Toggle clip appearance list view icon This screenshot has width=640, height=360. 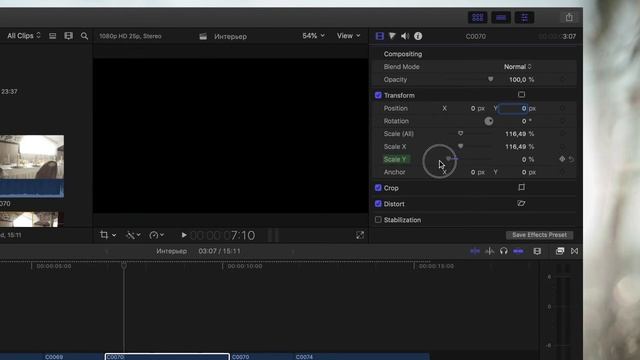click(53, 36)
